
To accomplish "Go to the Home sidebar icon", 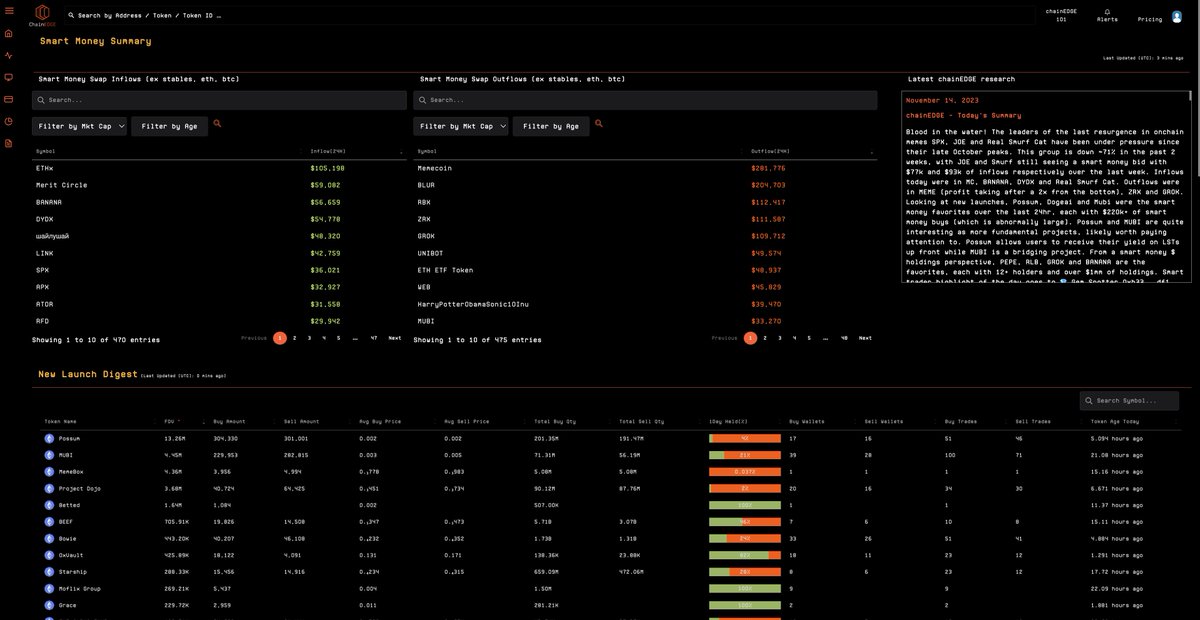I will 9,33.
